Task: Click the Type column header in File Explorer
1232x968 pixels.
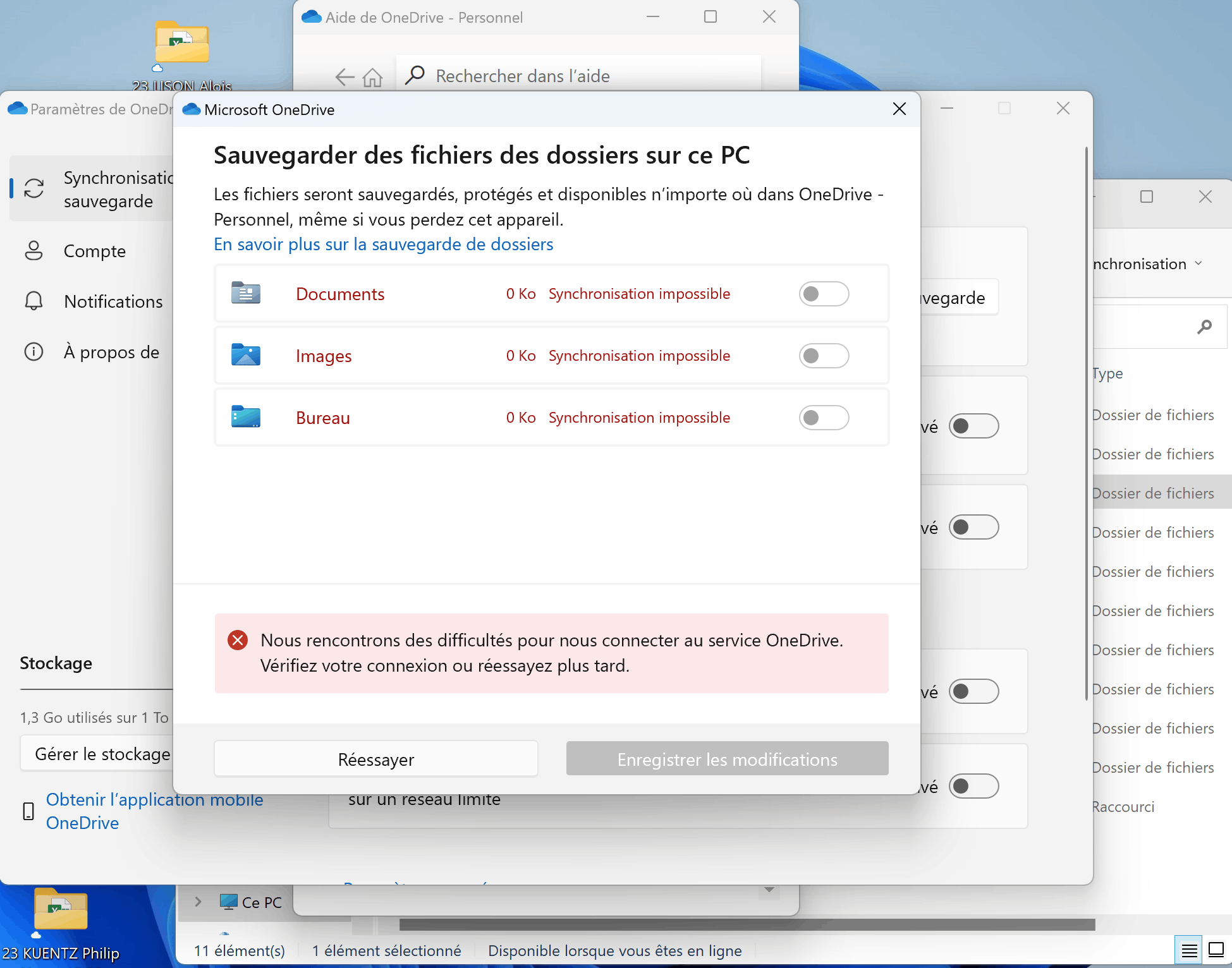Action: point(1107,373)
